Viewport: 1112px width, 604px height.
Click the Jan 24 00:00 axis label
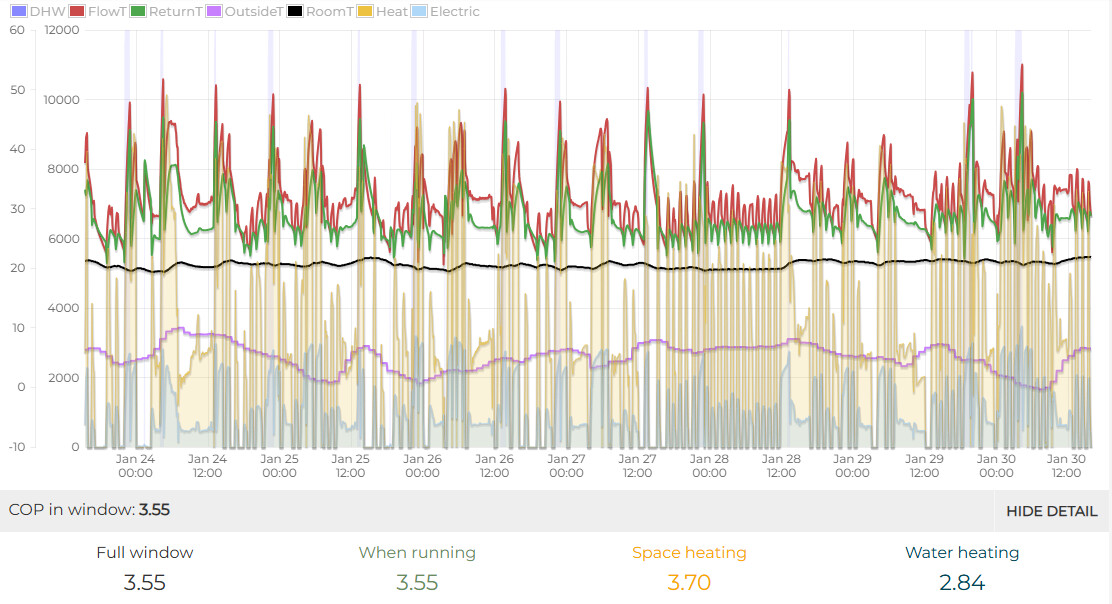[x=135, y=466]
